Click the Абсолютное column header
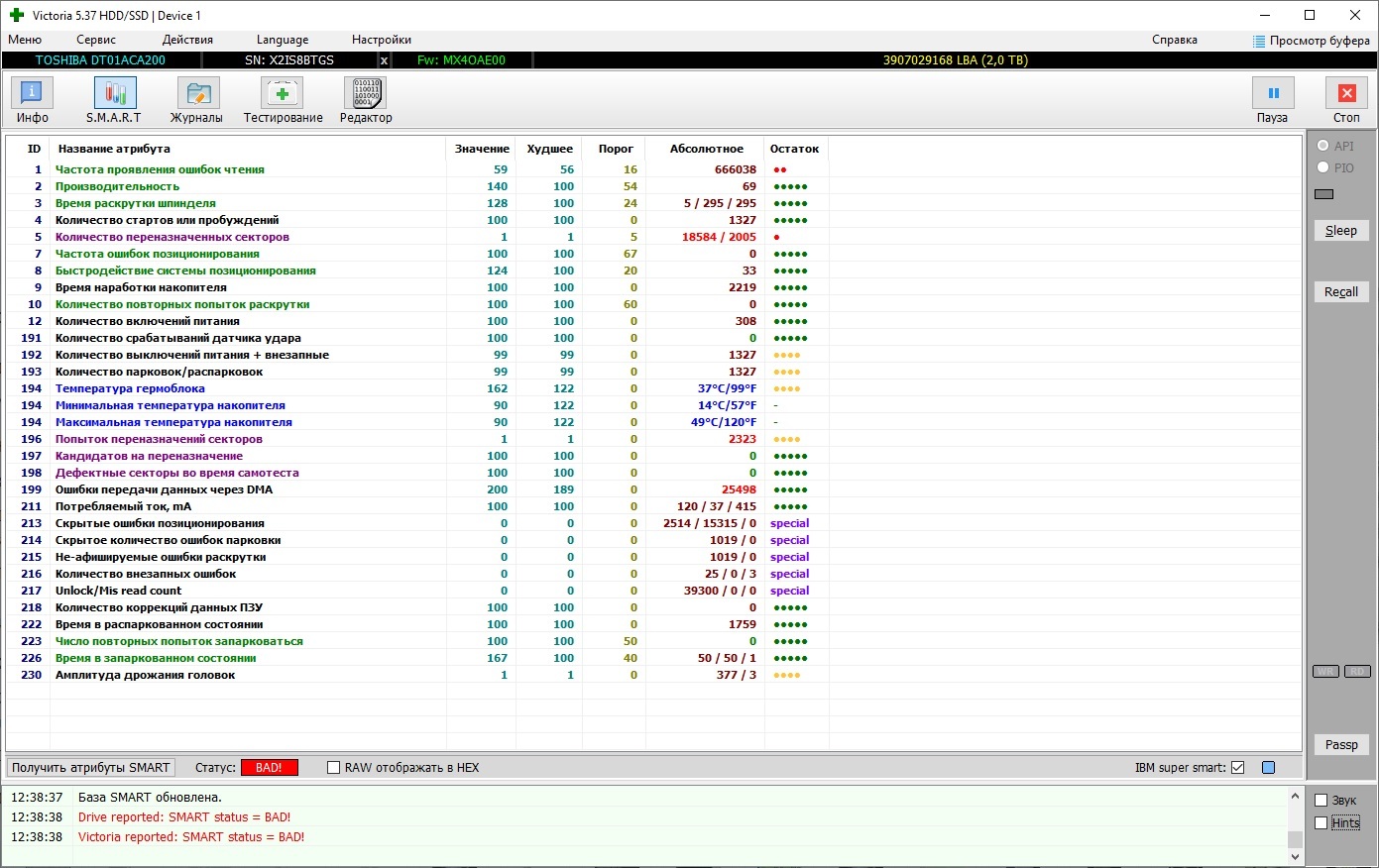The image size is (1379, 868). tap(706, 149)
